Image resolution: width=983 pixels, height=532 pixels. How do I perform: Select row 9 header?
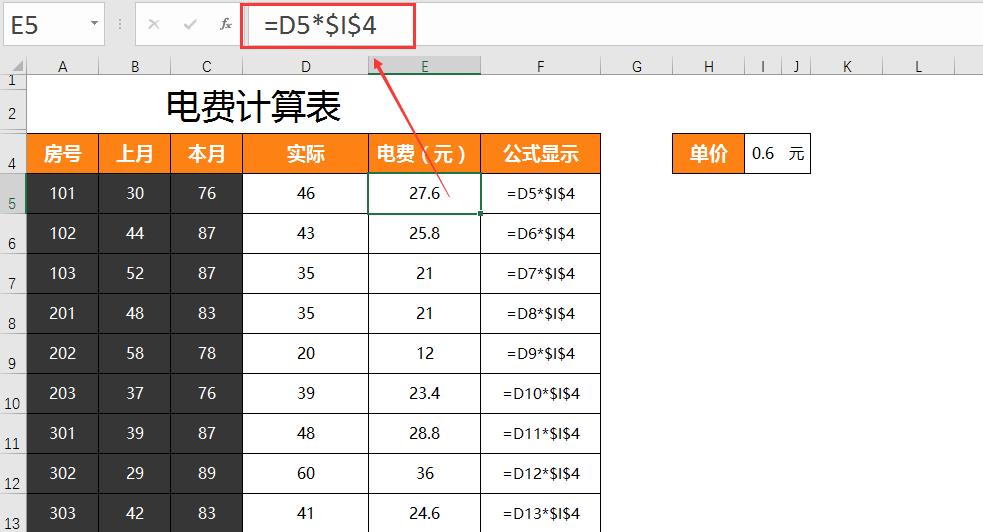point(13,354)
